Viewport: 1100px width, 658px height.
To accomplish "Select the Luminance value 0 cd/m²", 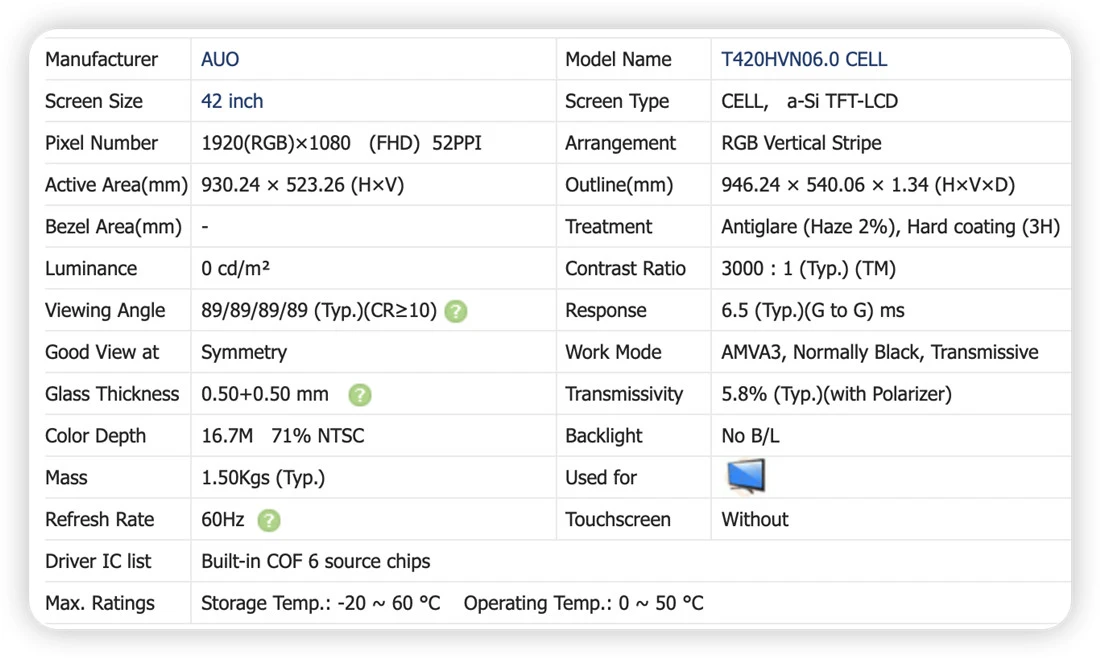I will tap(236, 269).
